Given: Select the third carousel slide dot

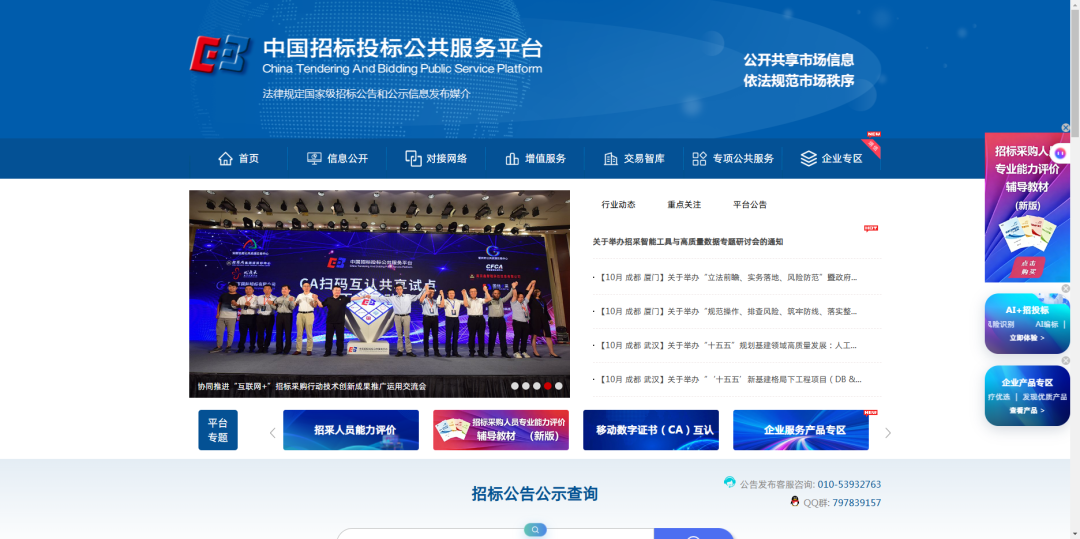Looking at the screenshot, I should point(537,386).
